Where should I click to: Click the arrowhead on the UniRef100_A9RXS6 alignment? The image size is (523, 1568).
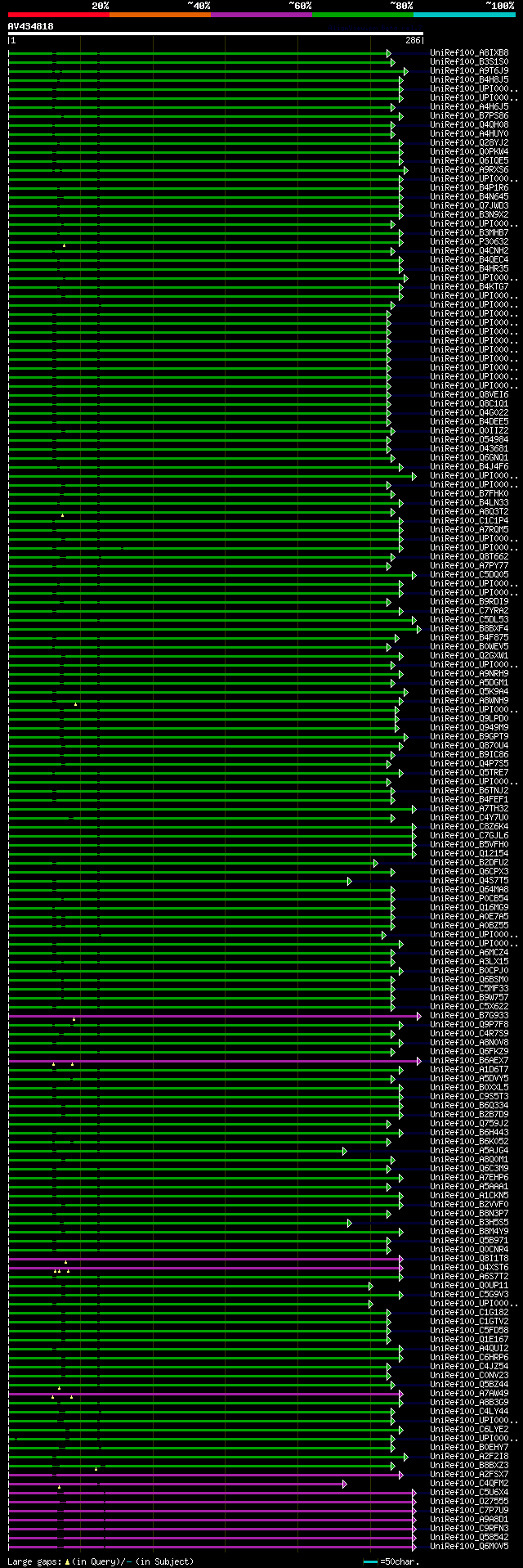(x=405, y=170)
